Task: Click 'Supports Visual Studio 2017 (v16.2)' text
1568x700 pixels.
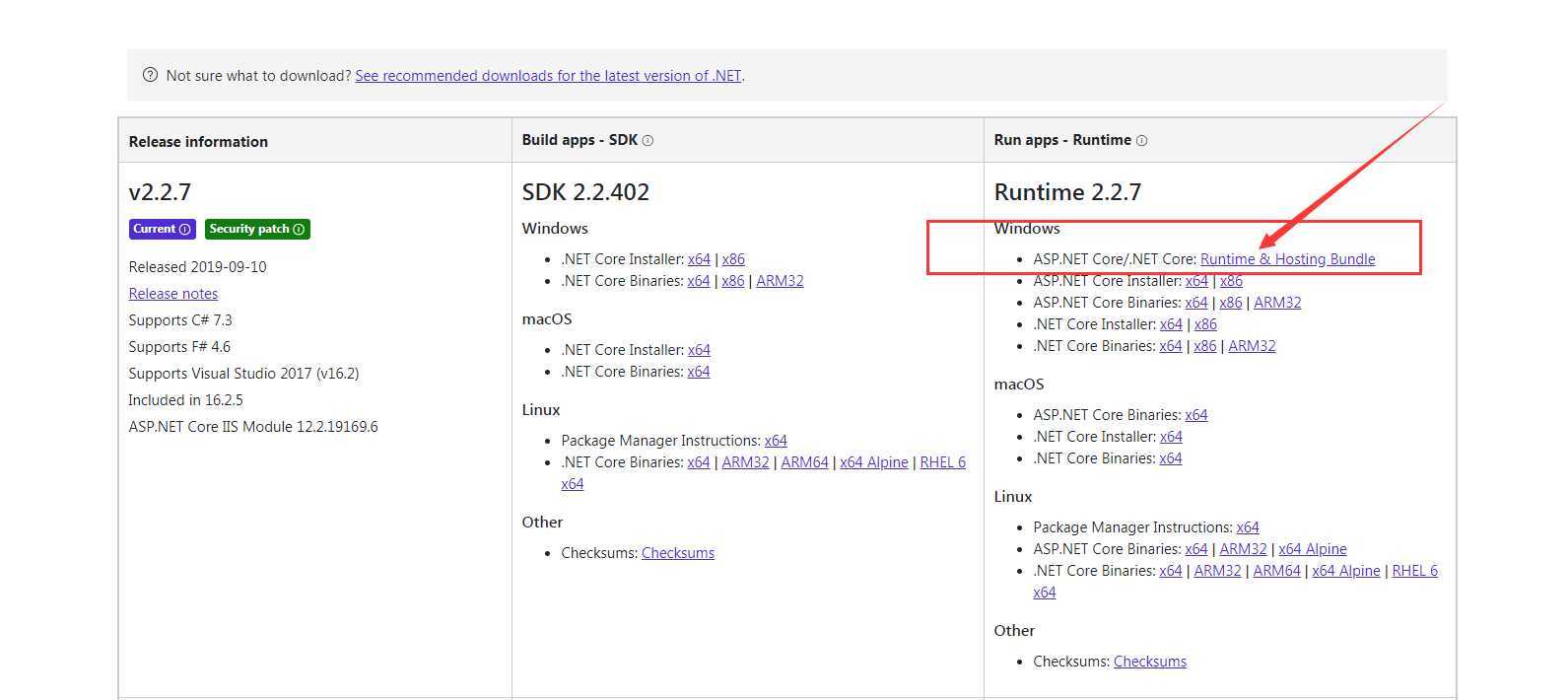Action: point(243,374)
